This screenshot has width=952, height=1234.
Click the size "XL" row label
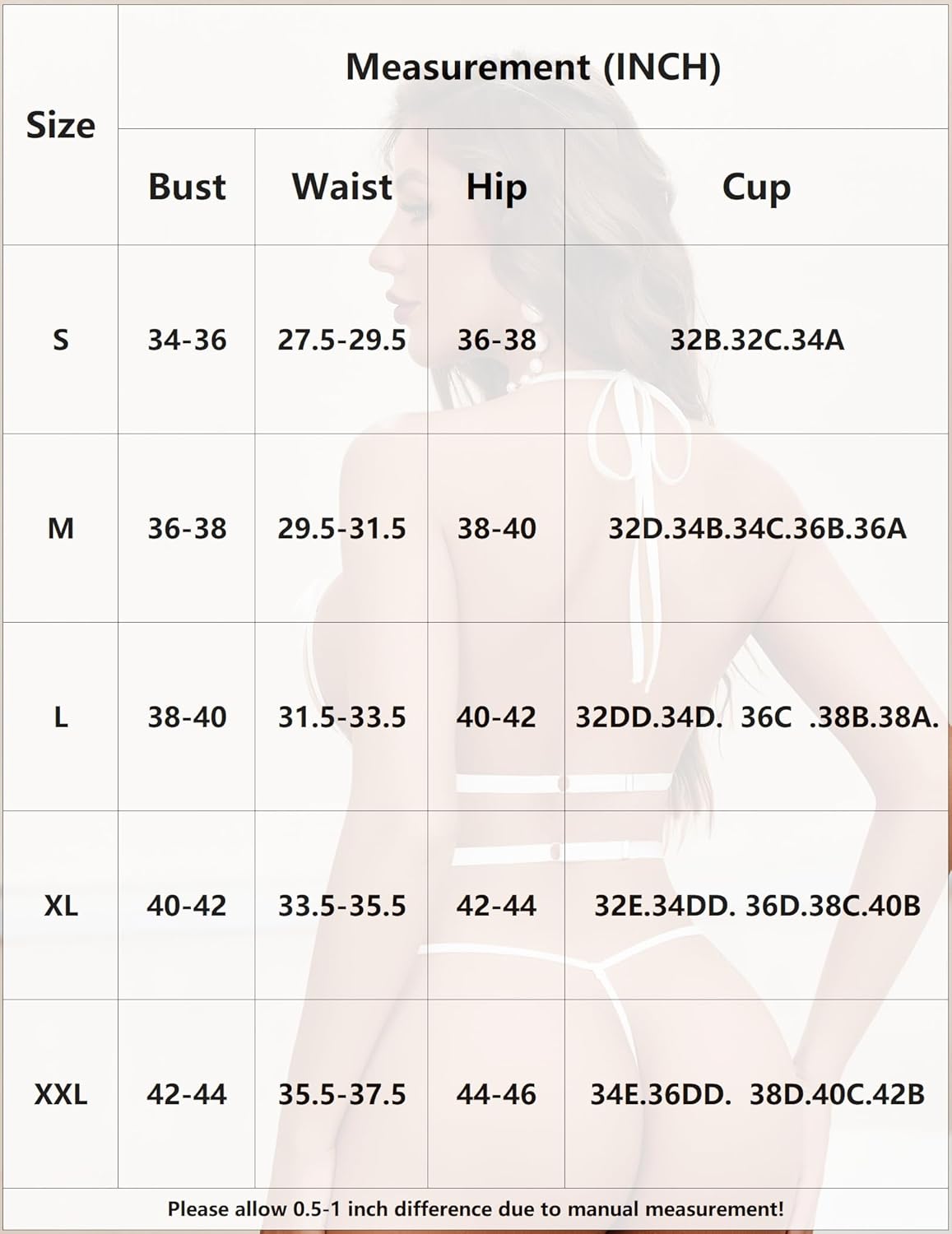click(60, 906)
